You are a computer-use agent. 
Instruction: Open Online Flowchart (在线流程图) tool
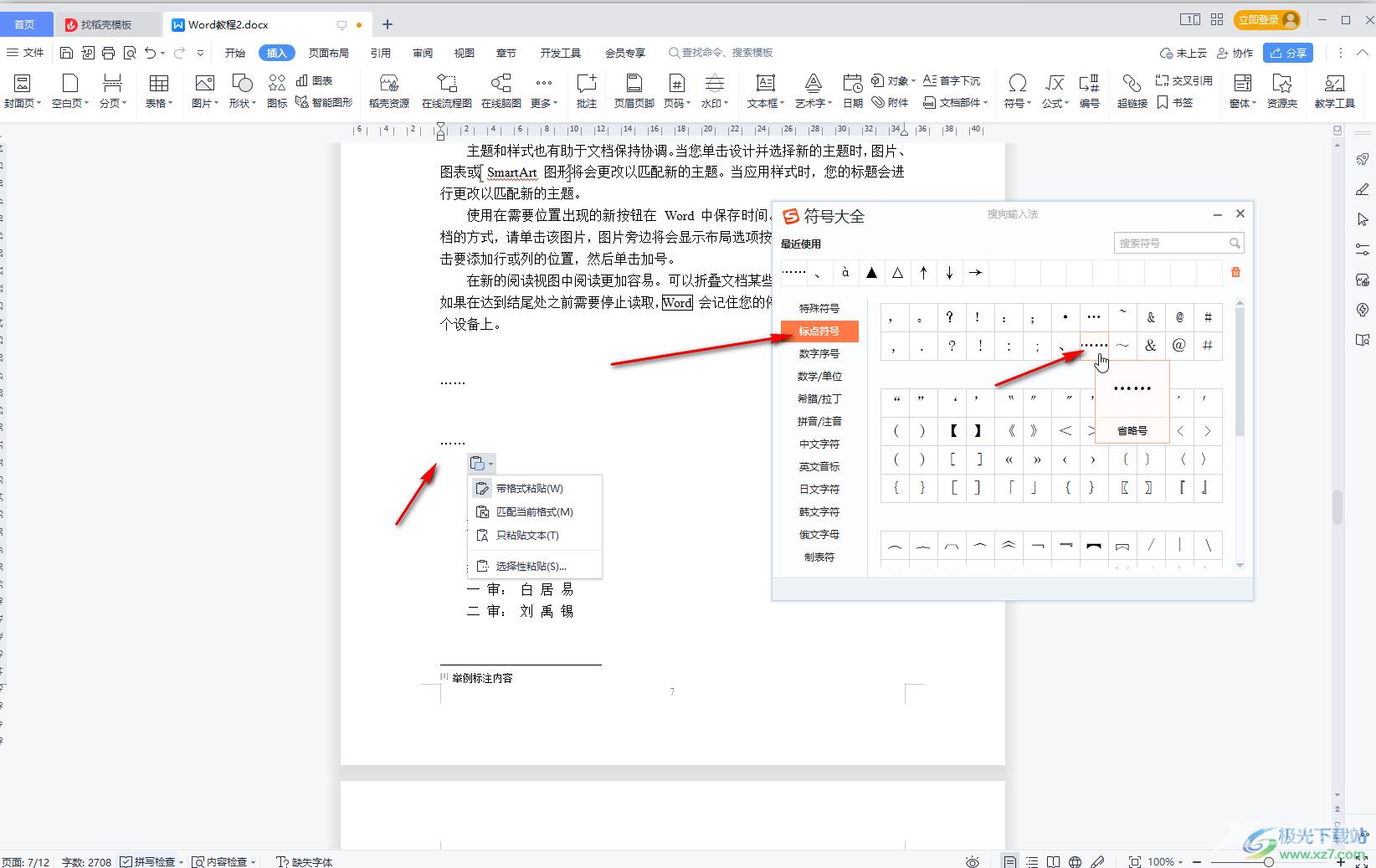tap(447, 91)
